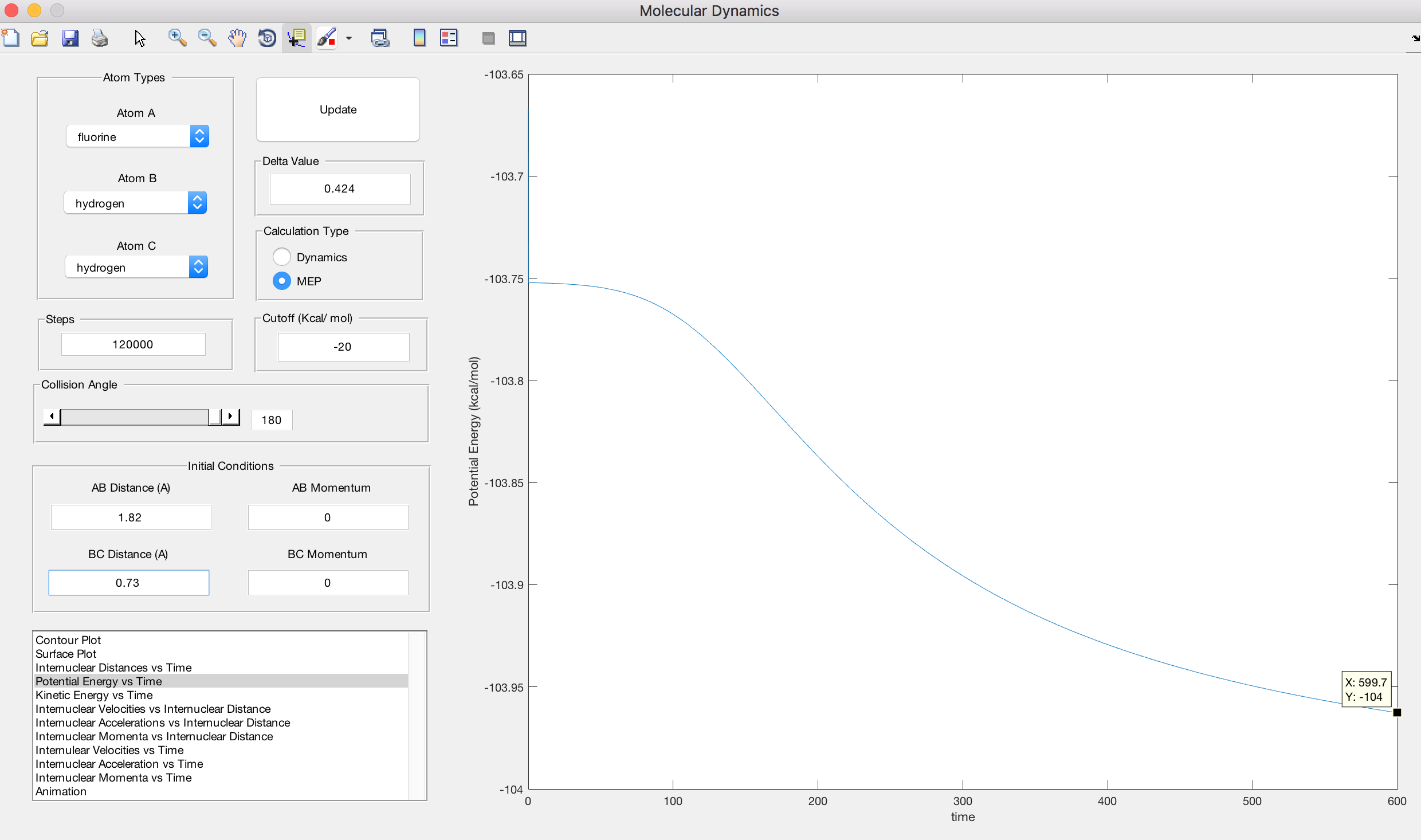Select Contour Plot in the list
The height and width of the screenshot is (840, 1421).
68,640
